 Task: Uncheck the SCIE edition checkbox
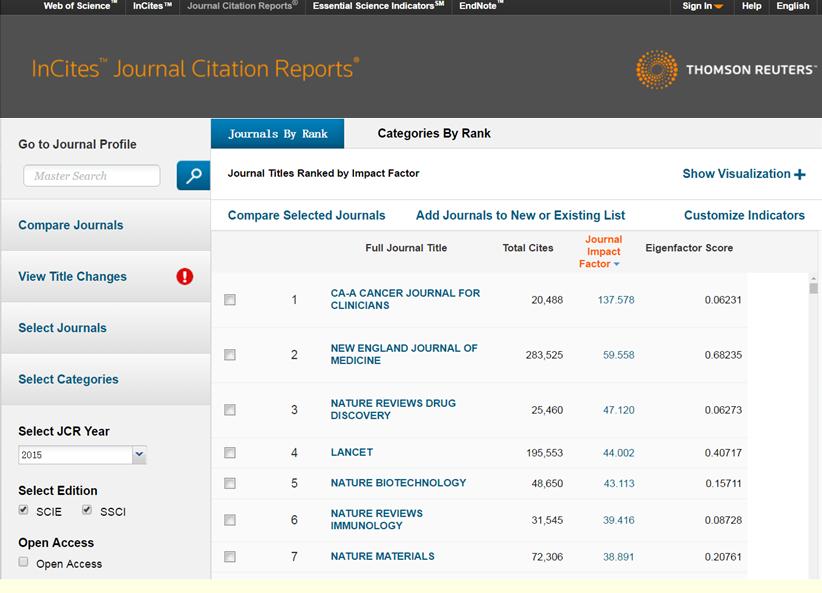point(23,510)
